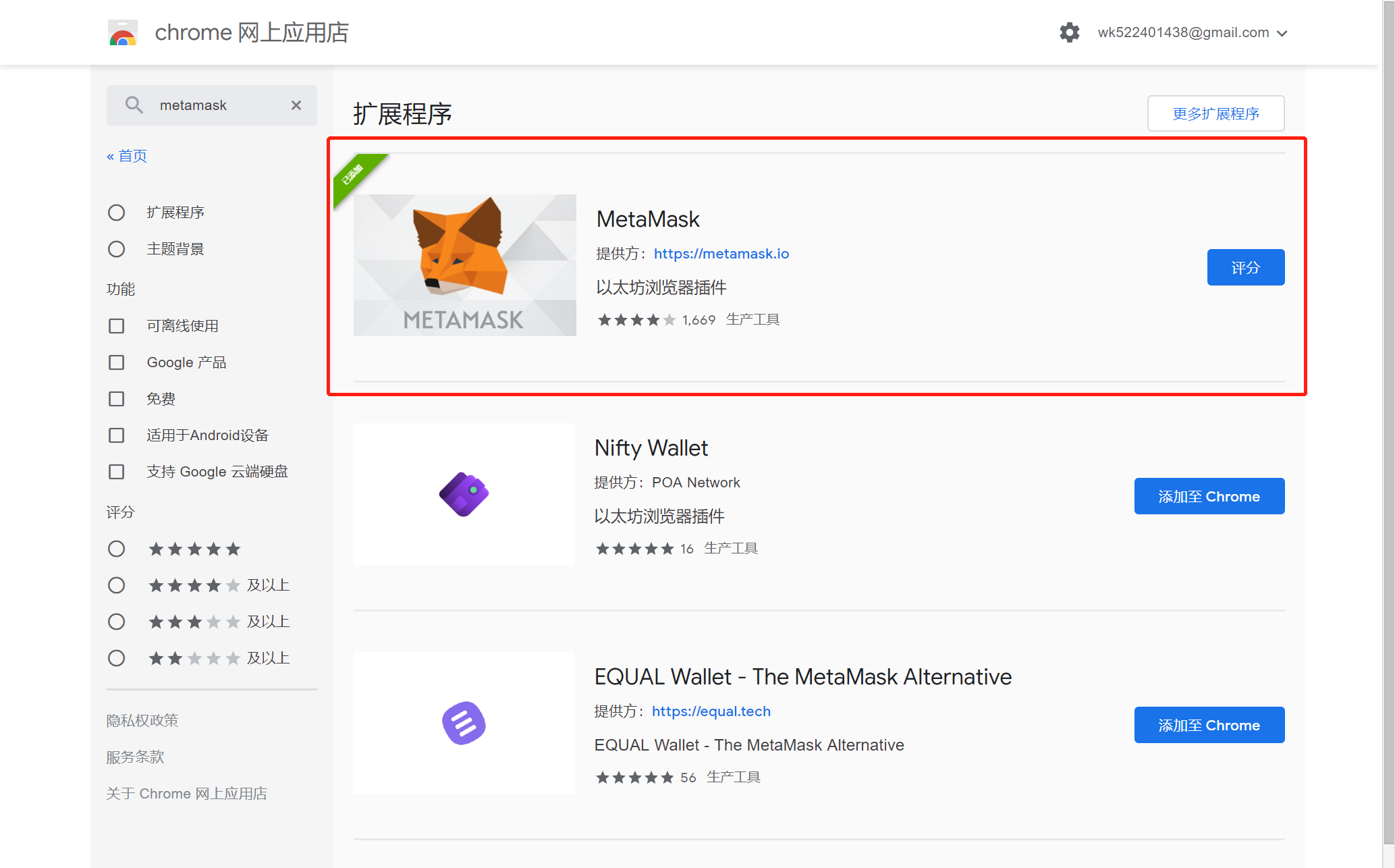Image resolution: width=1395 pixels, height=868 pixels.
Task: Visit the https://metamask.io provider link
Action: (x=721, y=254)
